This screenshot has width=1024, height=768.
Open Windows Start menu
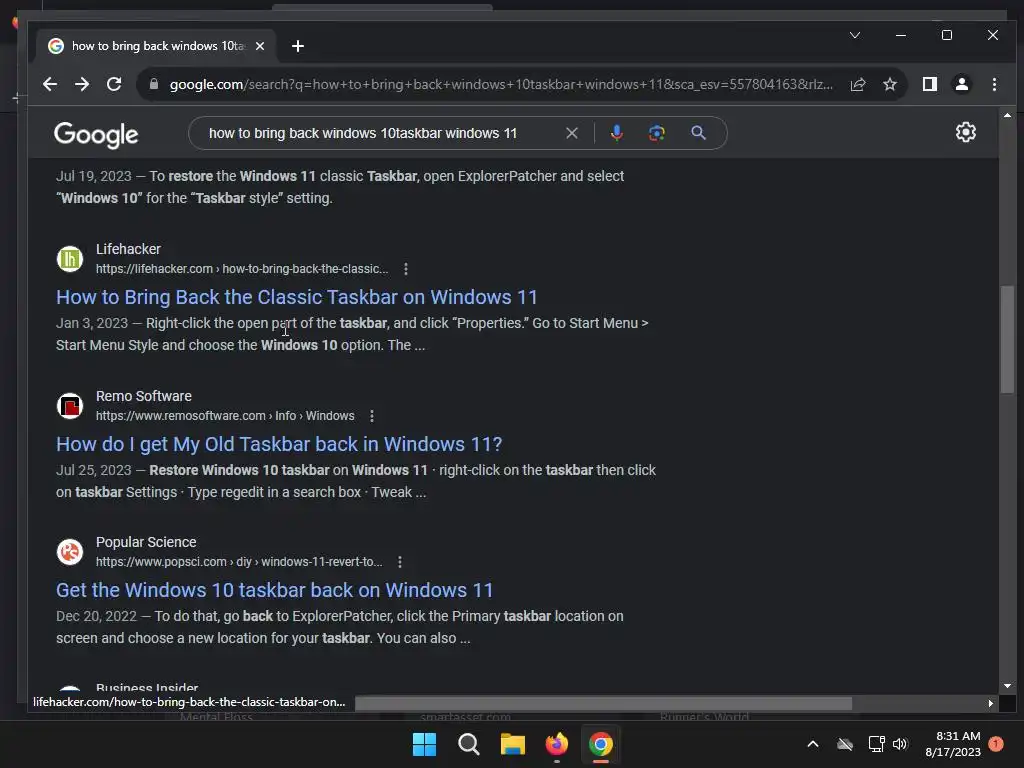pyautogui.click(x=424, y=744)
